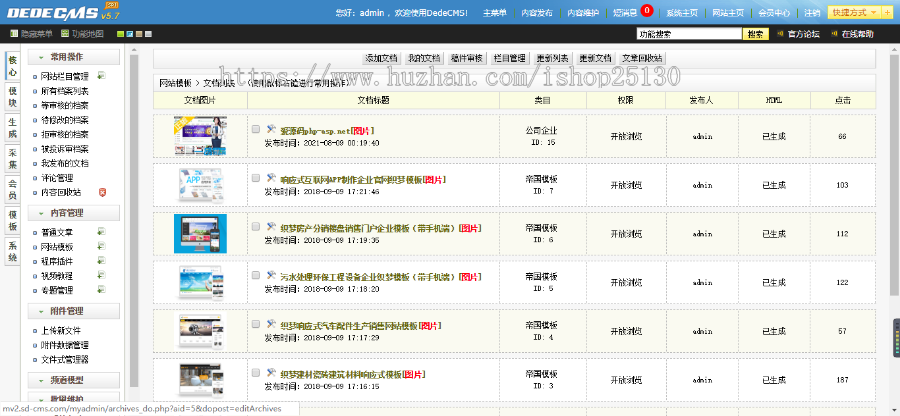This screenshot has height=416, width=900.
Task: Click edit icon for 织梦响应式汽车配件 template row
Action: pyautogui.click(x=271, y=324)
